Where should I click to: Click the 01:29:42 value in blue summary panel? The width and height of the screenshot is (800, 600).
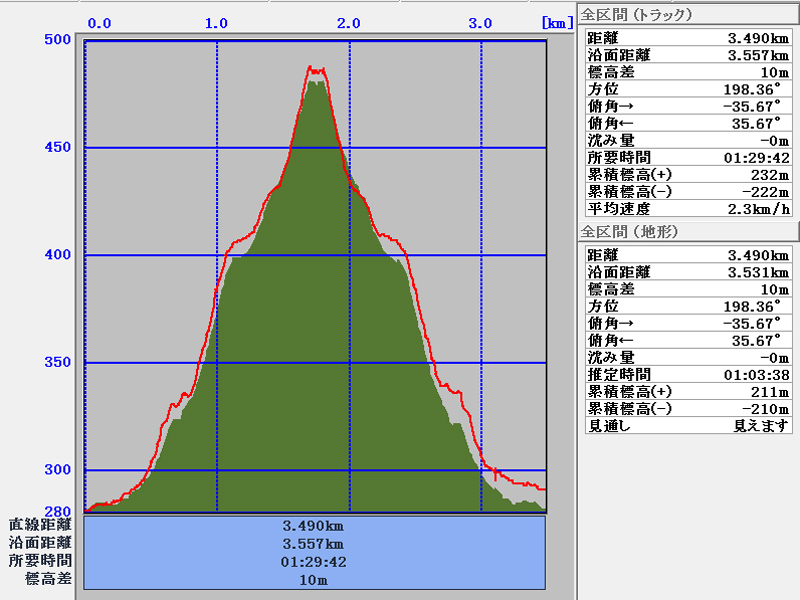click(x=314, y=561)
